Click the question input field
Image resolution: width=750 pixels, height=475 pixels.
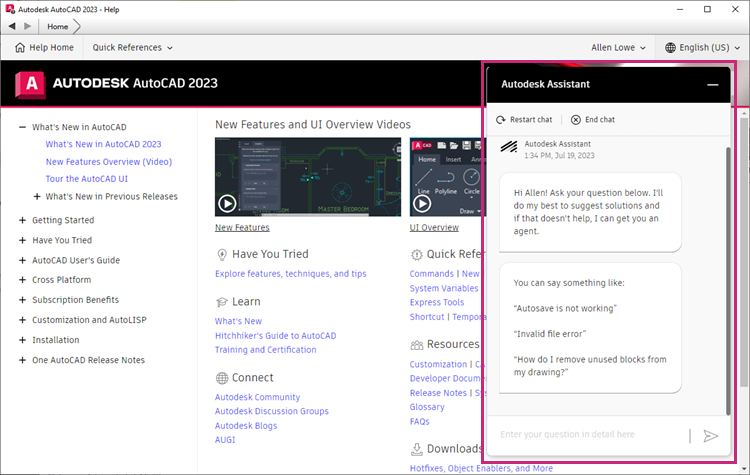[x=591, y=434]
